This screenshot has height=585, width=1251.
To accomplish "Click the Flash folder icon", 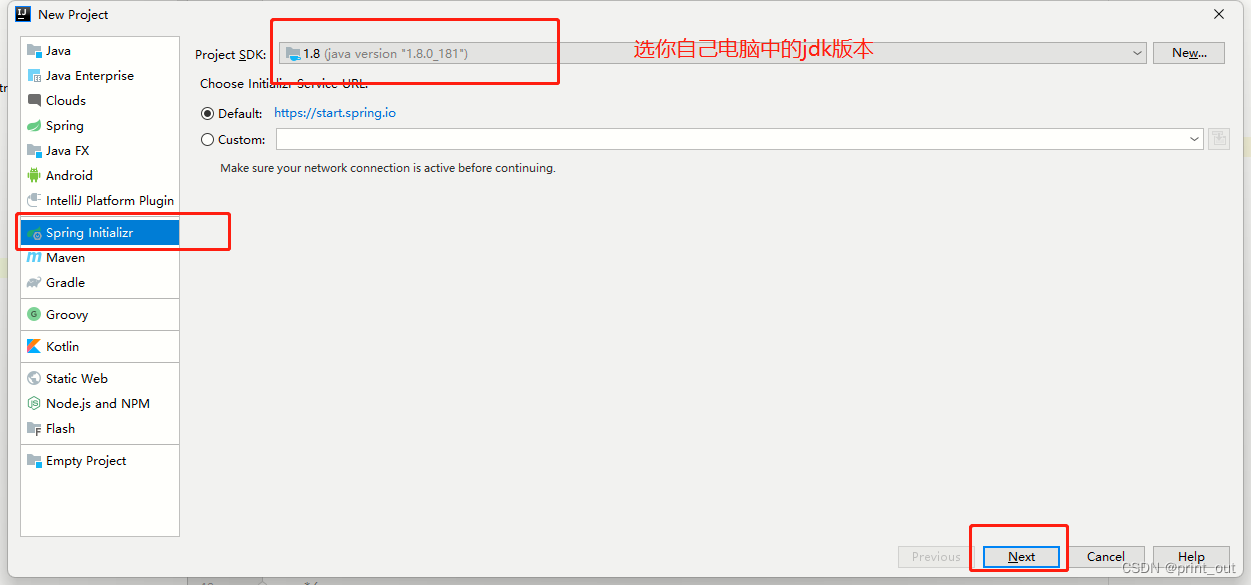I will tap(34, 429).
